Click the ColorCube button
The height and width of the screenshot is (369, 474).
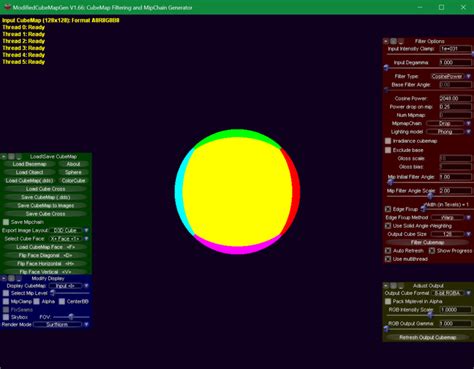pyautogui.click(x=73, y=181)
